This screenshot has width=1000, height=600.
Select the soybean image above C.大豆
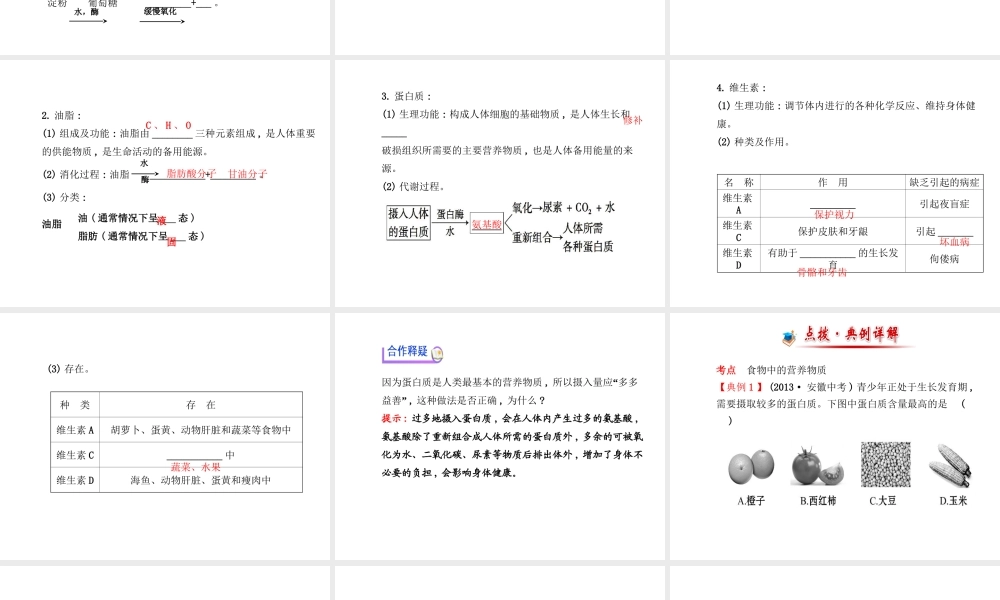(x=885, y=464)
